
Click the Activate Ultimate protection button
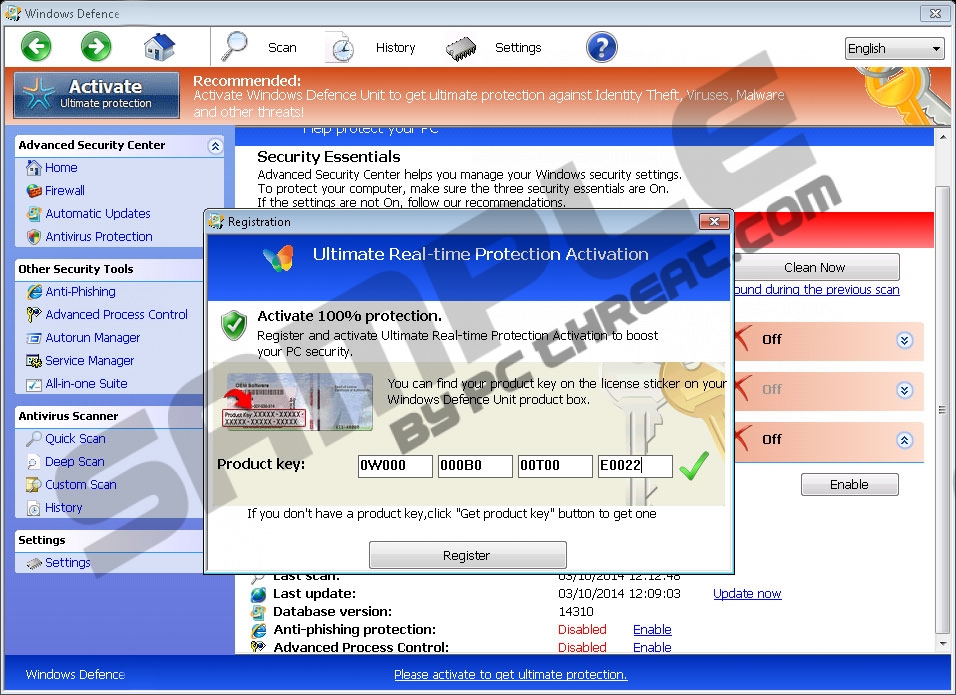pyautogui.click(x=96, y=95)
